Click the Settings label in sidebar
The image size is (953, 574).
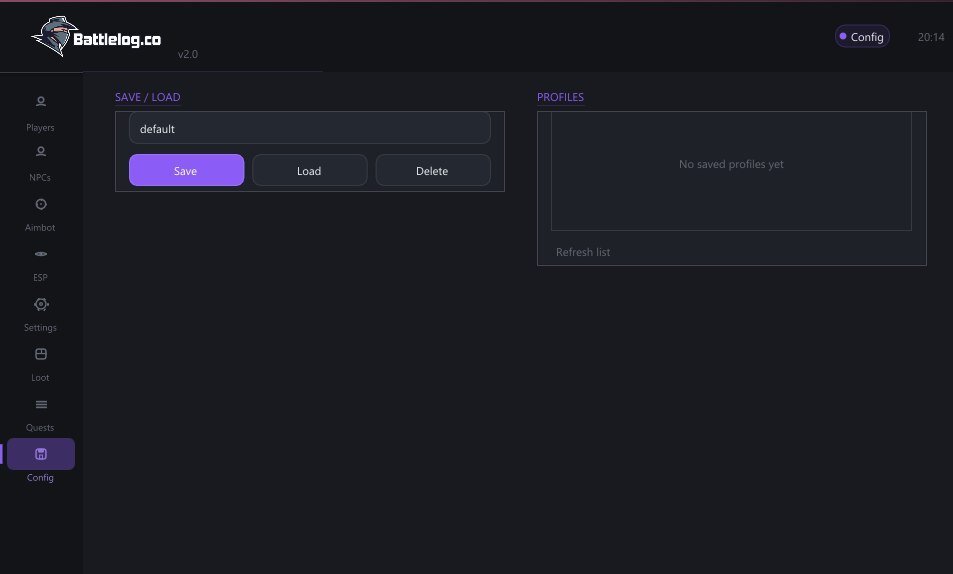coord(40,328)
